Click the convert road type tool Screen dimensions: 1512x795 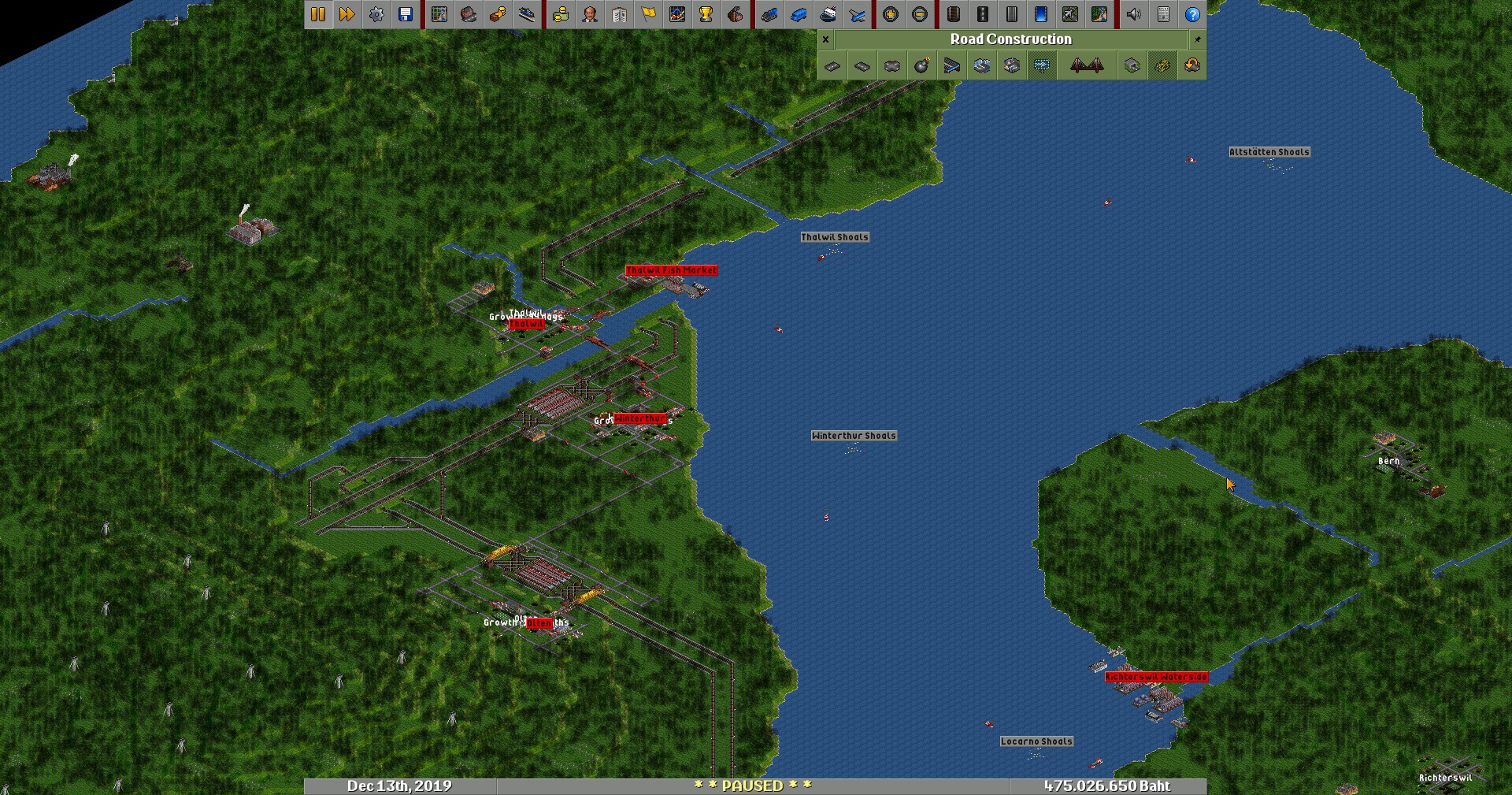[1191, 66]
